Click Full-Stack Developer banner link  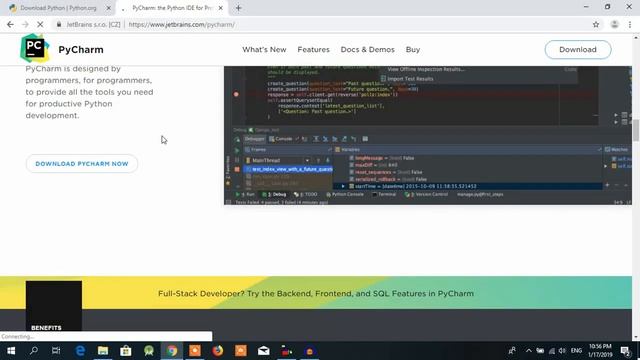(316, 293)
